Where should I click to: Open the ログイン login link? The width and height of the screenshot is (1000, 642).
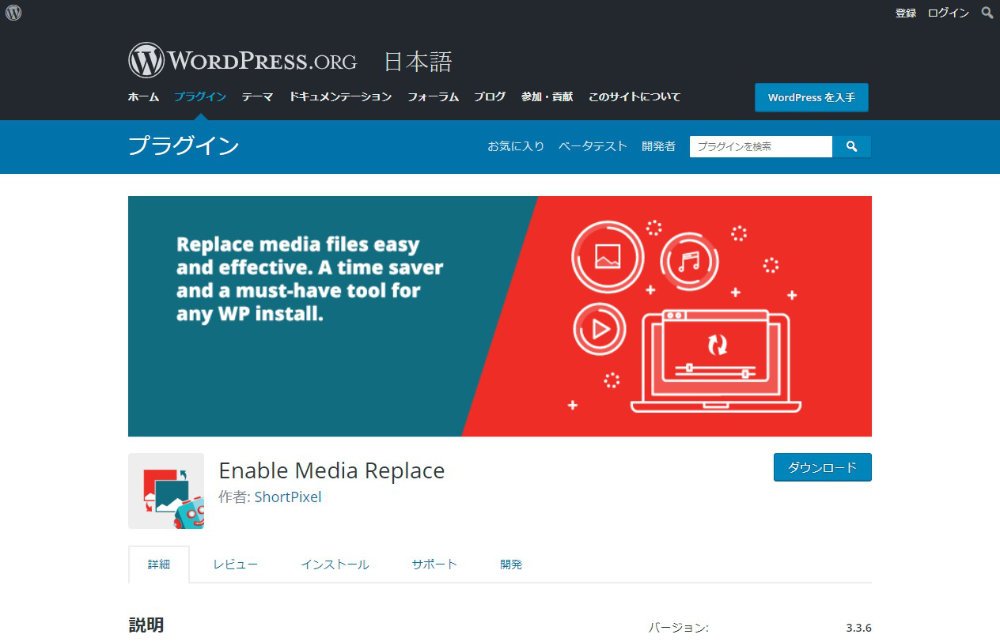click(948, 13)
